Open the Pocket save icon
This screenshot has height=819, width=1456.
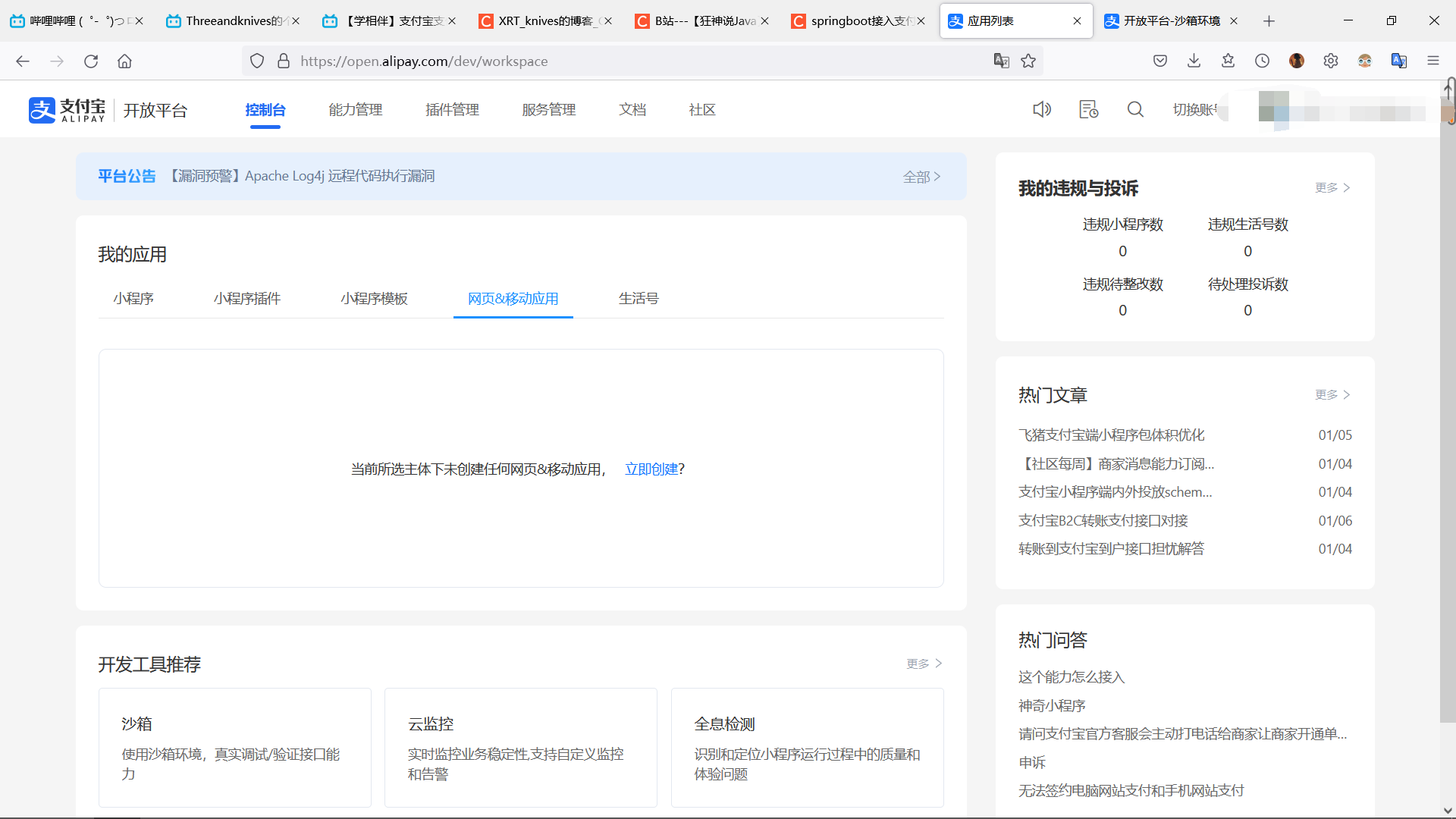point(1159,61)
